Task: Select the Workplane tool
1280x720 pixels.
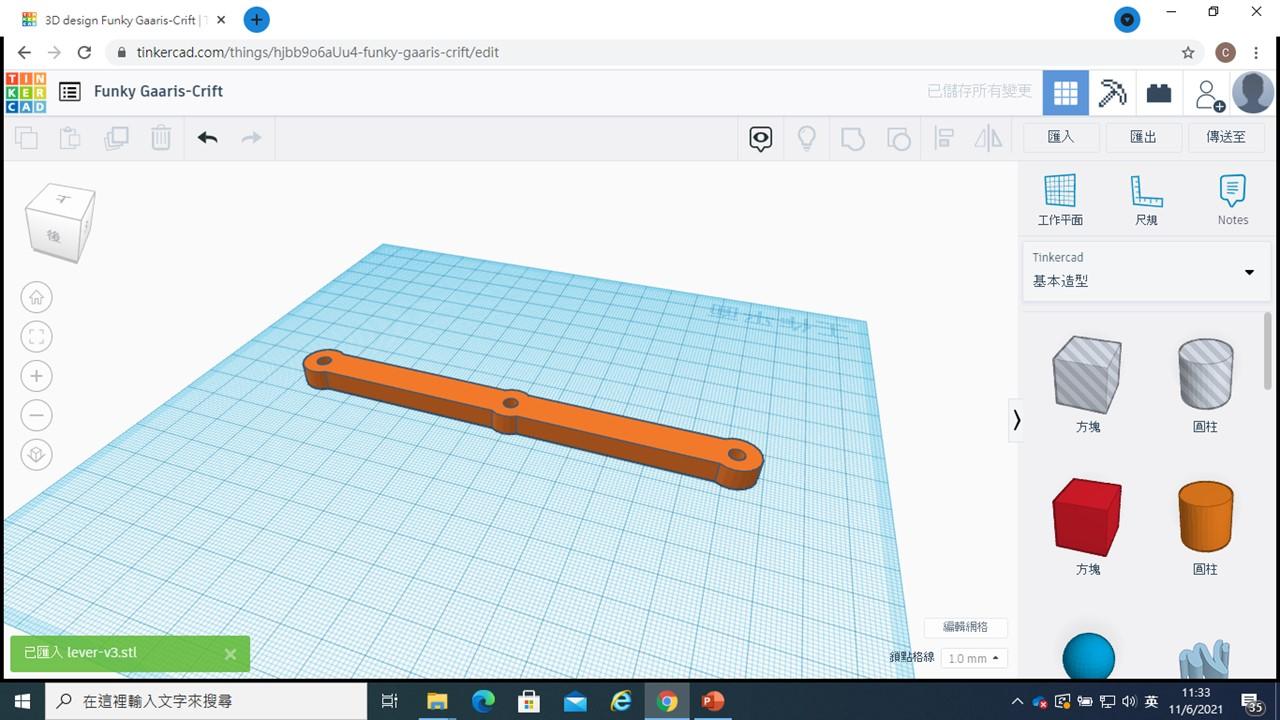Action: point(1060,200)
